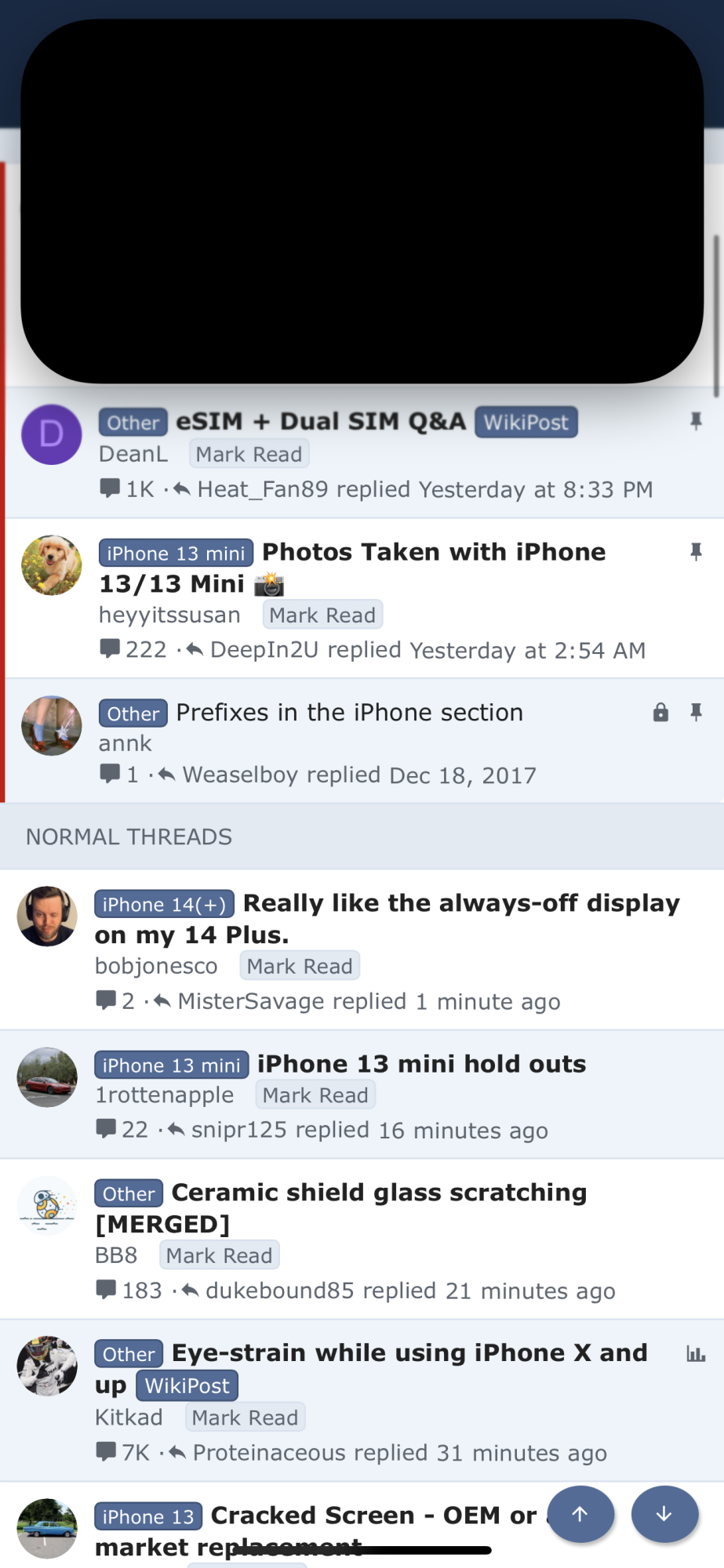
Task: Click poll chart icon on Eye-strain thread
Action: 696,1354
